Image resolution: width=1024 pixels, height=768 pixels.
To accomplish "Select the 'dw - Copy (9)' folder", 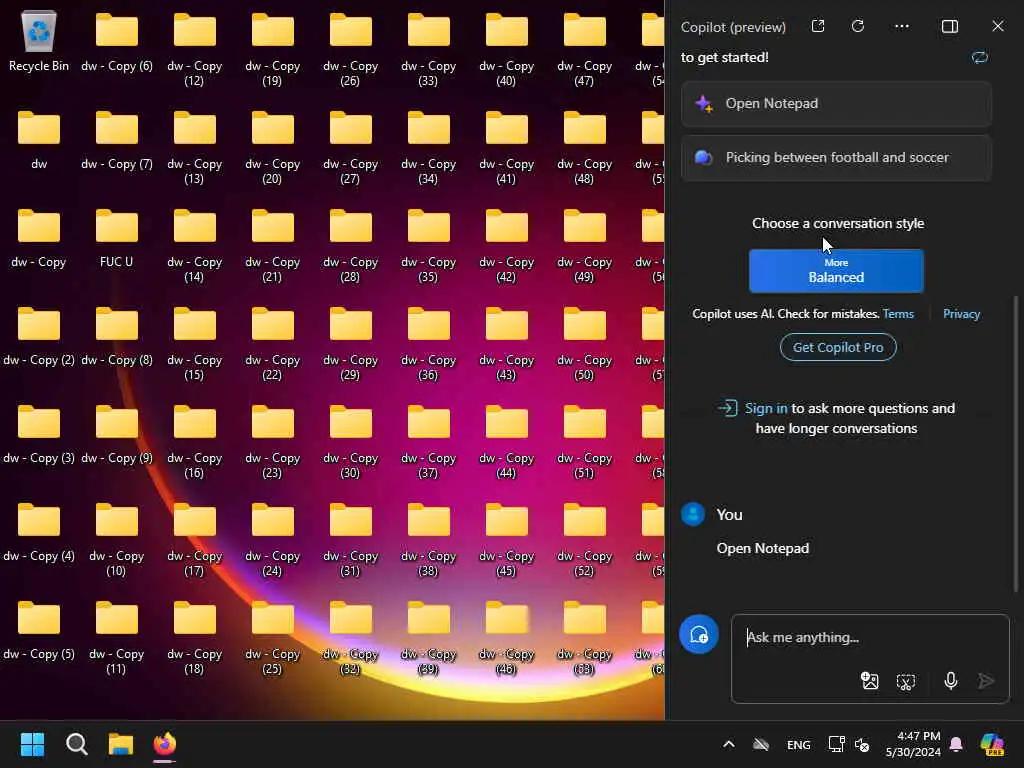I will [116, 434].
